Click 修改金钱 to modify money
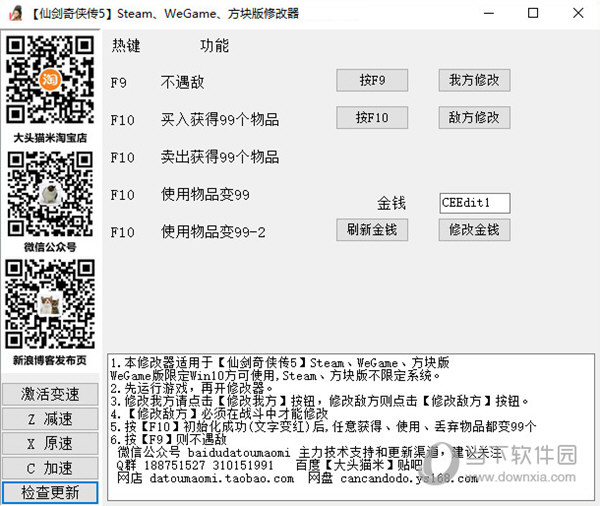Image resolution: width=600 pixels, height=506 pixels. (474, 230)
